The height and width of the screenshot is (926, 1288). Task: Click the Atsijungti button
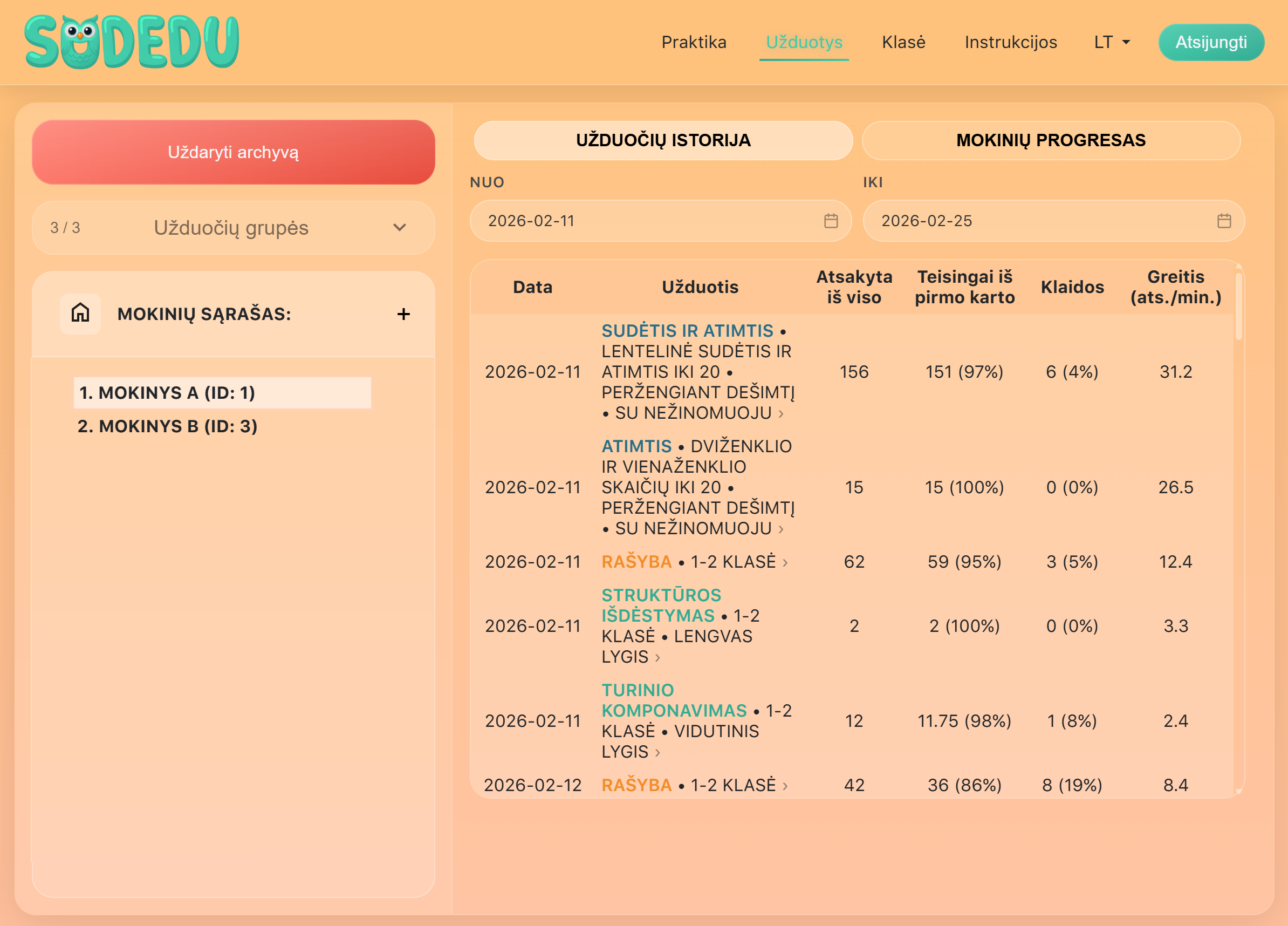click(x=1210, y=42)
